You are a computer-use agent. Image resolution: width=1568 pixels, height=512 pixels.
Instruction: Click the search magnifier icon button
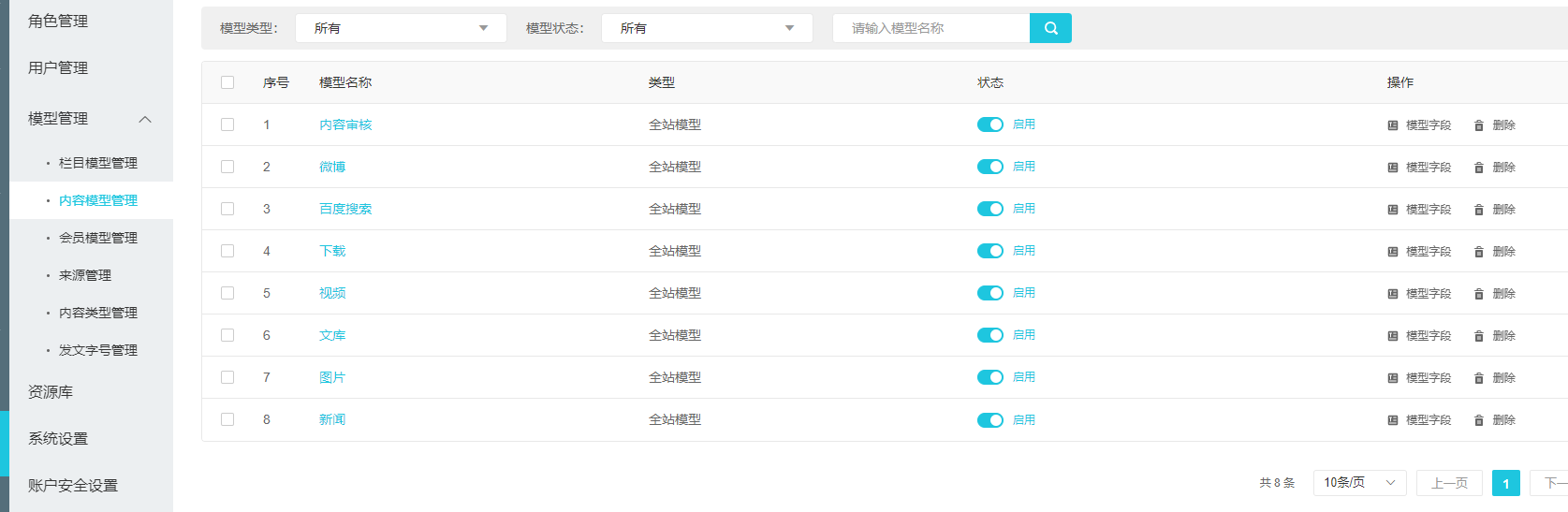pyautogui.click(x=1050, y=28)
